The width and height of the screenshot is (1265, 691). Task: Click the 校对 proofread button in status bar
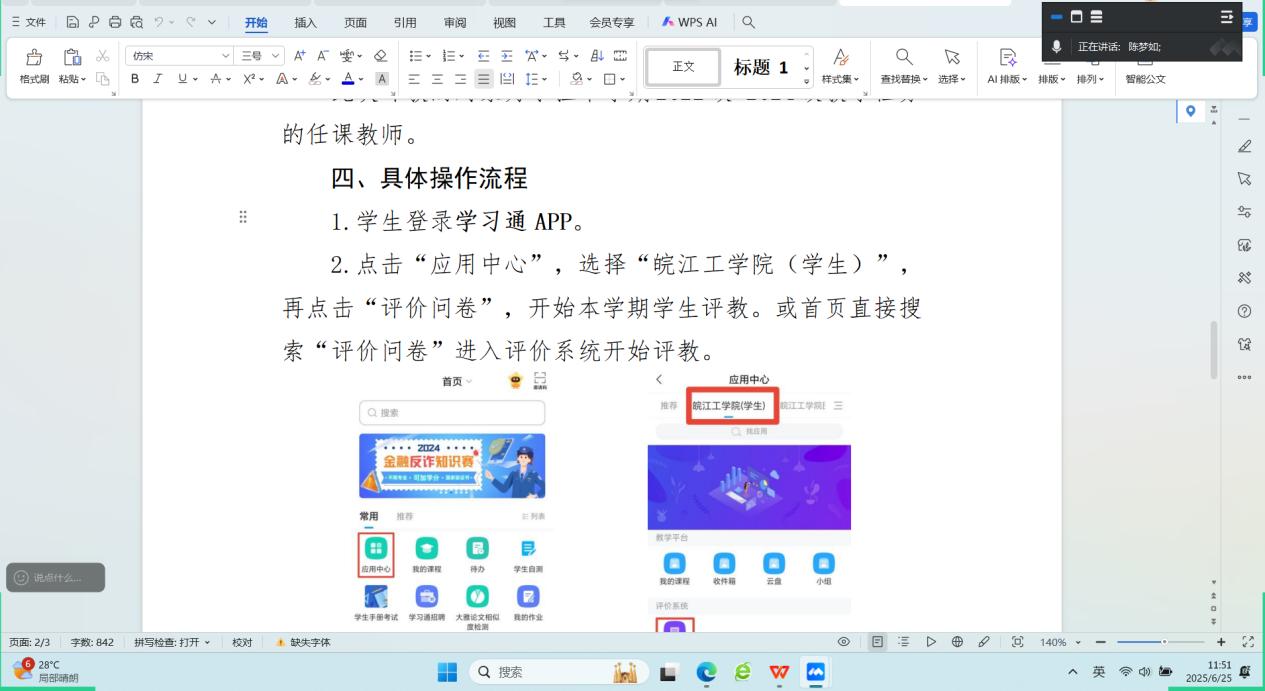tap(241, 641)
